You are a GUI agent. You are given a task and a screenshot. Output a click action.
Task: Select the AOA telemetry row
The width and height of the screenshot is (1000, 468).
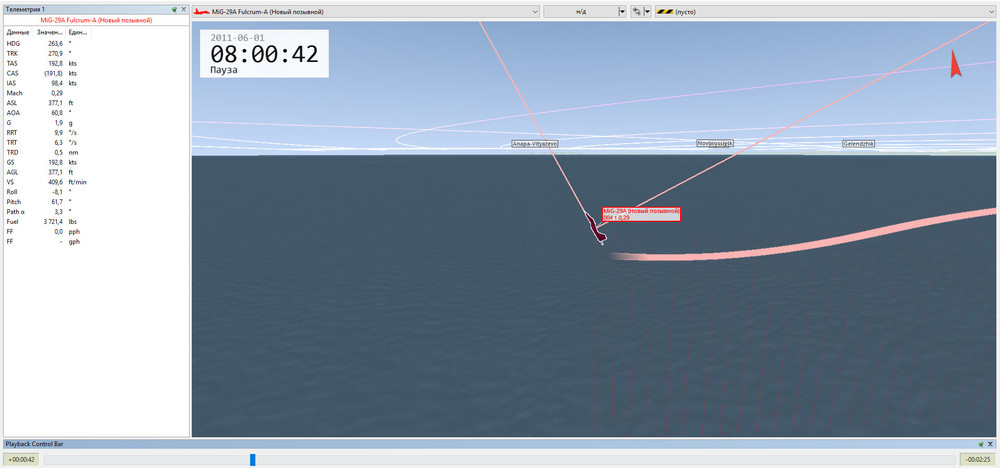tap(96, 113)
